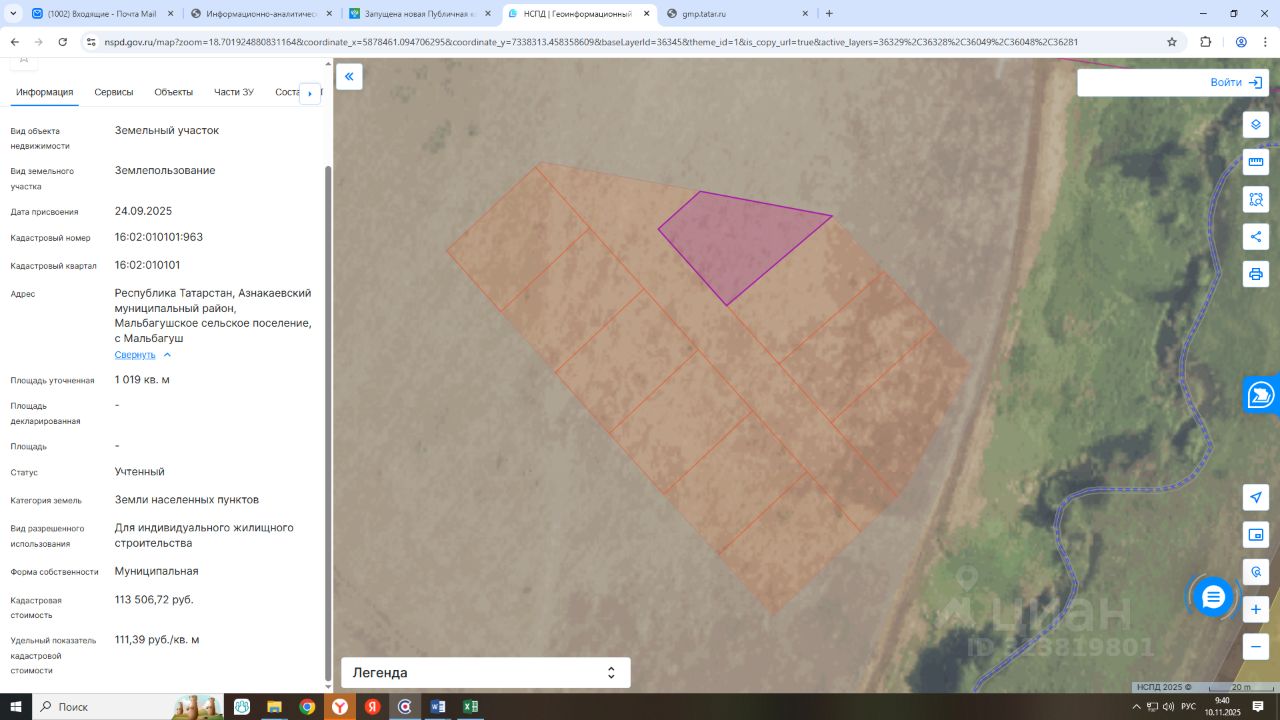Open Microsoft Word from taskbar

point(437,707)
